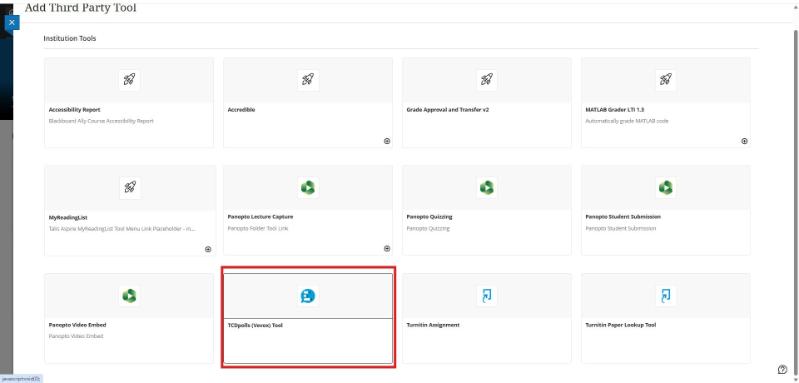Image resolution: width=799 pixels, height=383 pixels.
Task: Select the Turnitin Assignment icon
Action: tap(487, 296)
